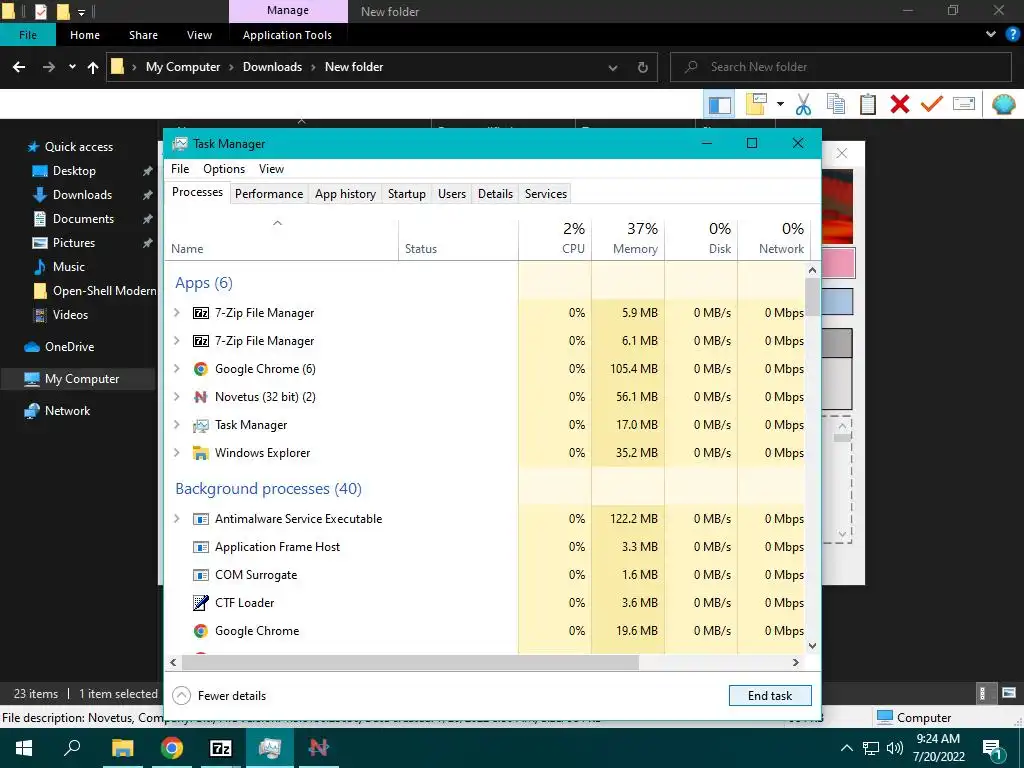
Task: Switch to the Services tab
Action: (545, 194)
